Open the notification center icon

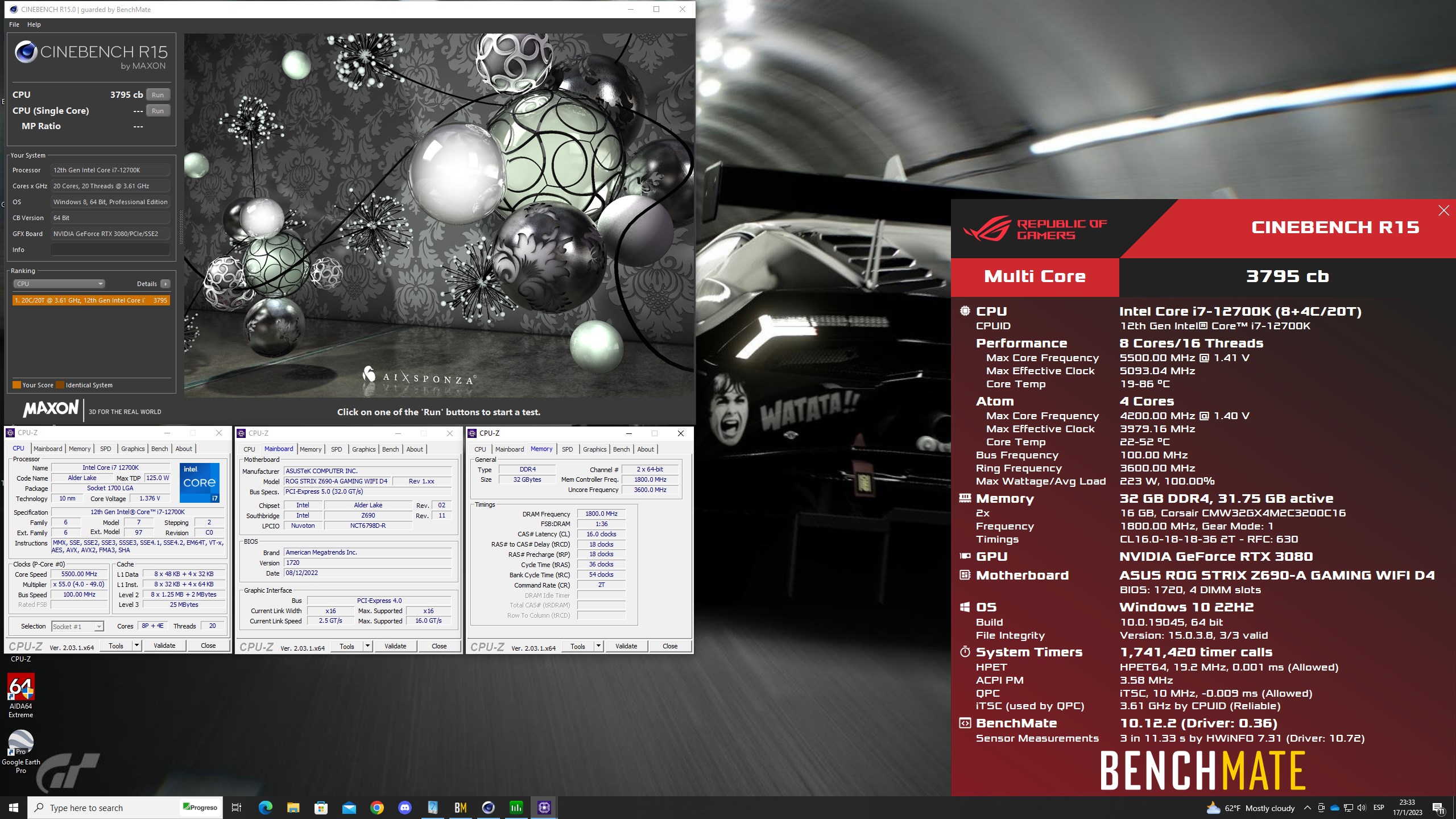tap(1438, 808)
